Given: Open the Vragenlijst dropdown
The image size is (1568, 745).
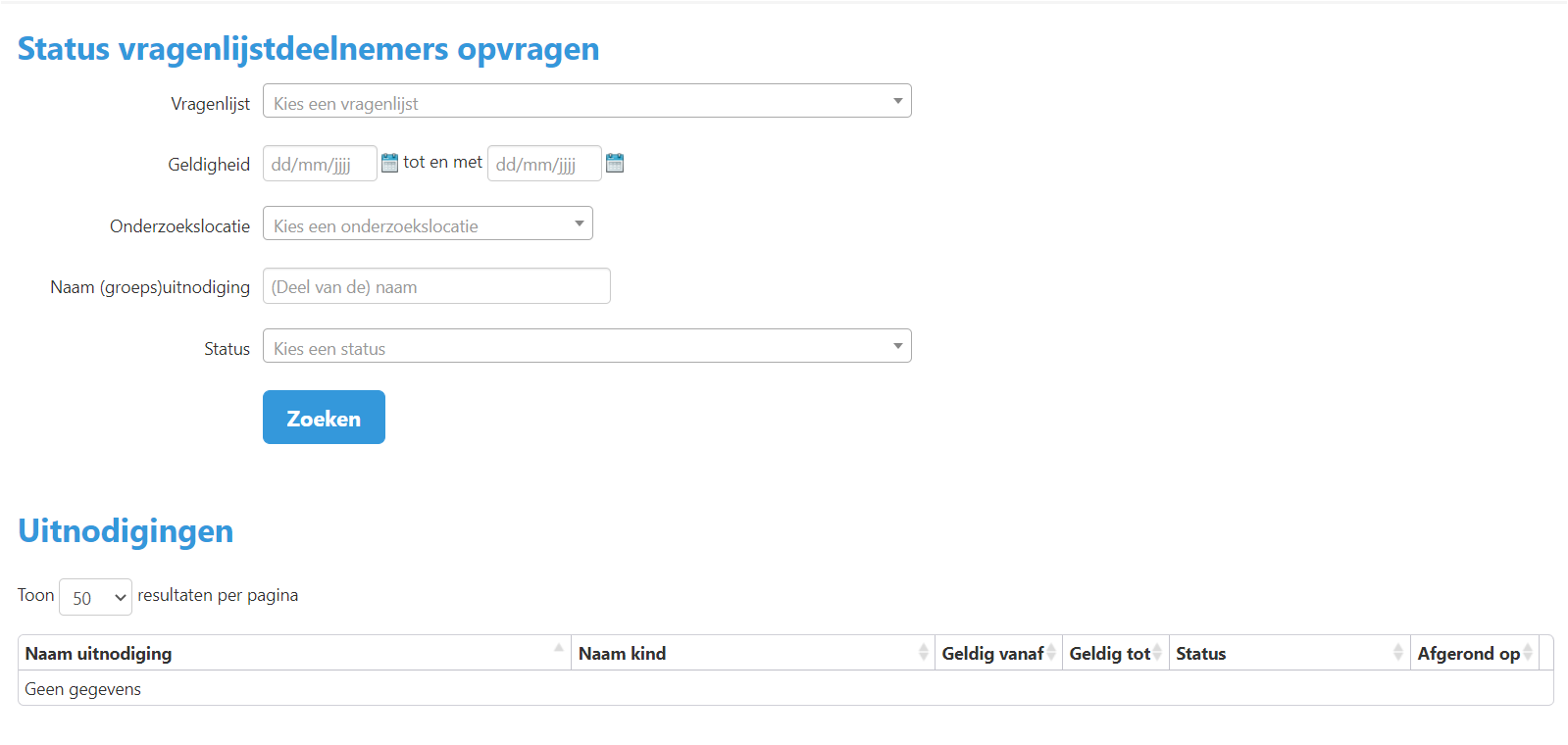Looking at the screenshot, I should point(586,101).
